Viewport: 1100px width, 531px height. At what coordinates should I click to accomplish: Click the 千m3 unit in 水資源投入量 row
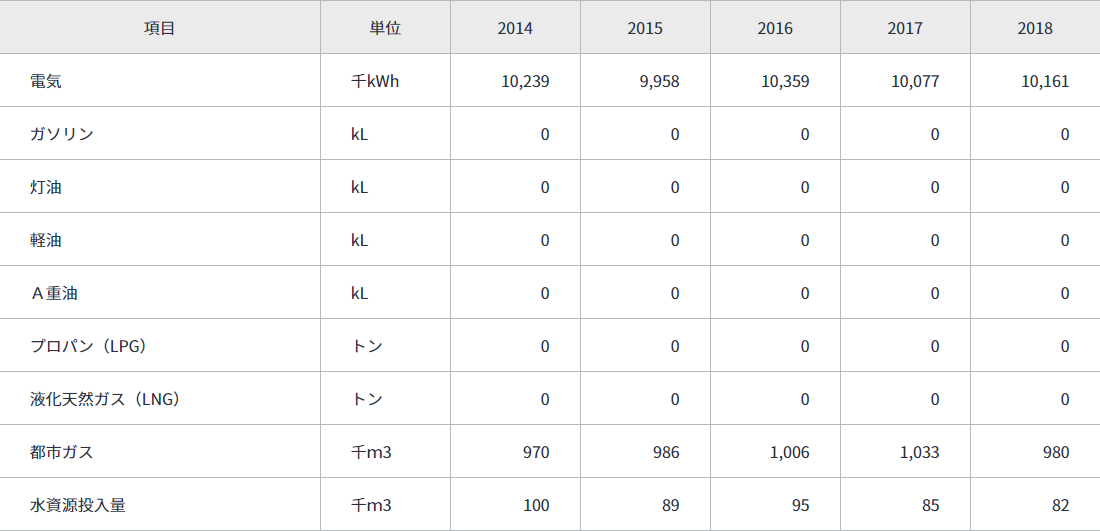pyautogui.click(x=371, y=505)
